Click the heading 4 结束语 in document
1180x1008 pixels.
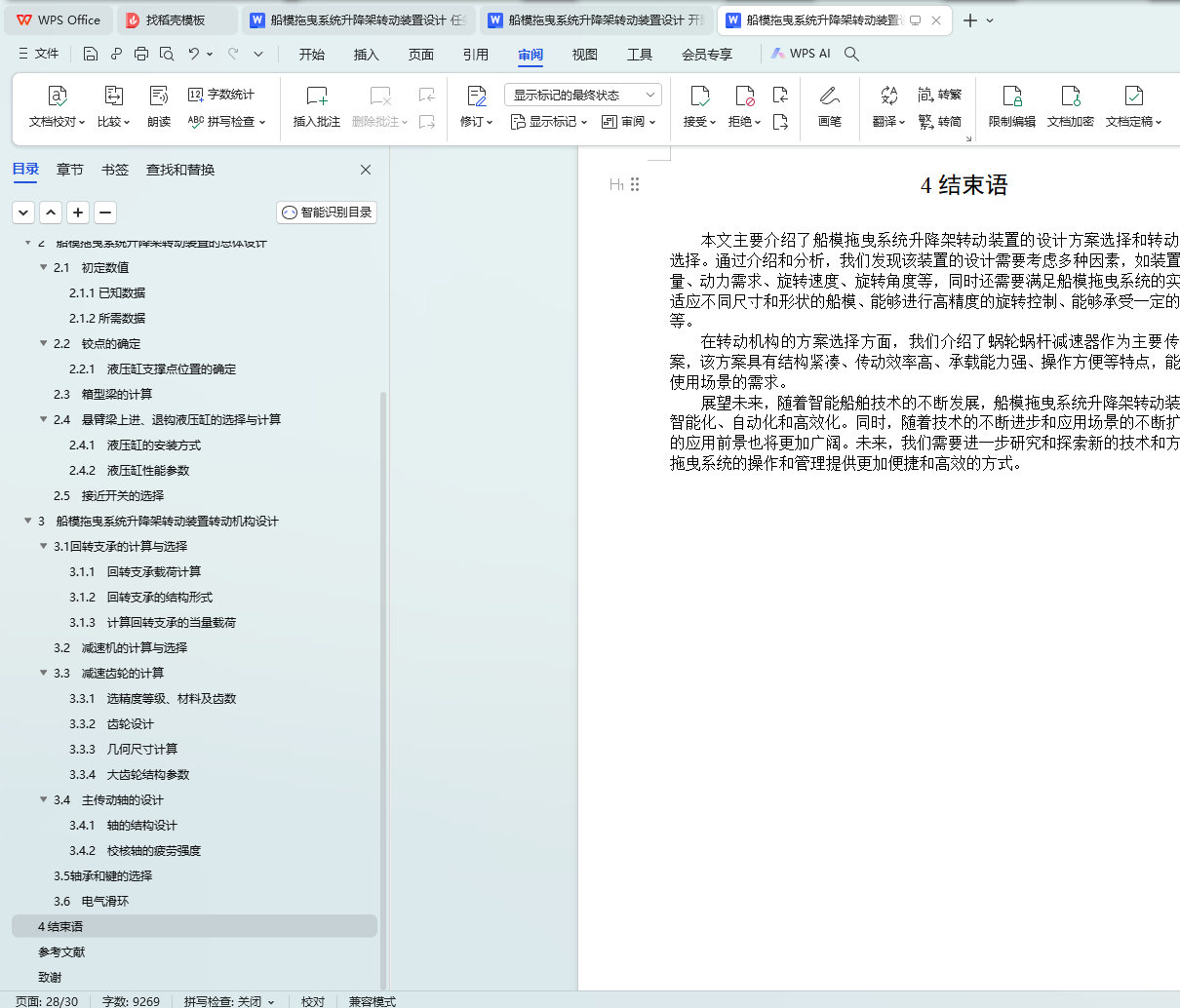pos(964,185)
